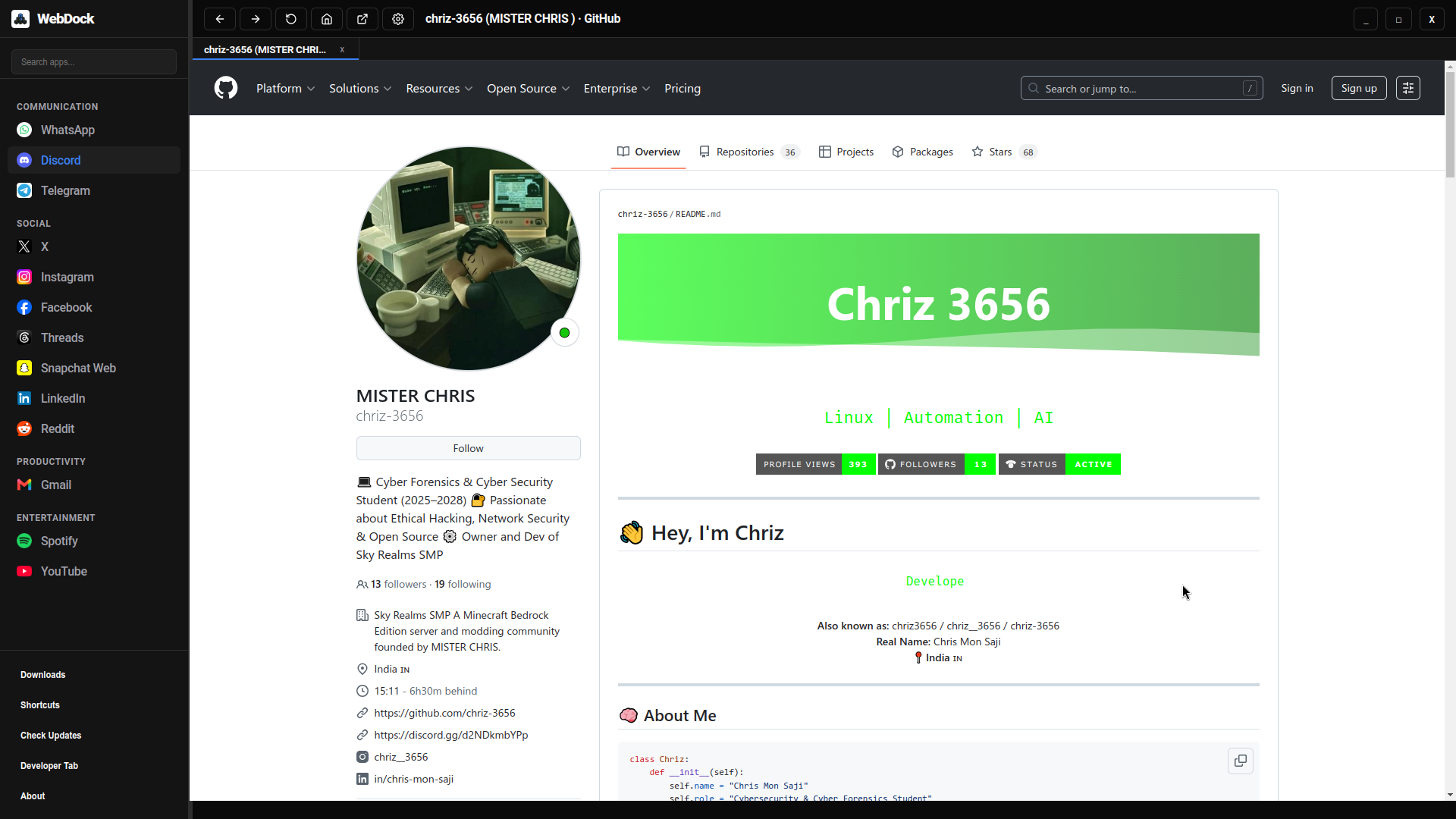Open Snapchat Web app
1456x819 pixels.
point(94,368)
